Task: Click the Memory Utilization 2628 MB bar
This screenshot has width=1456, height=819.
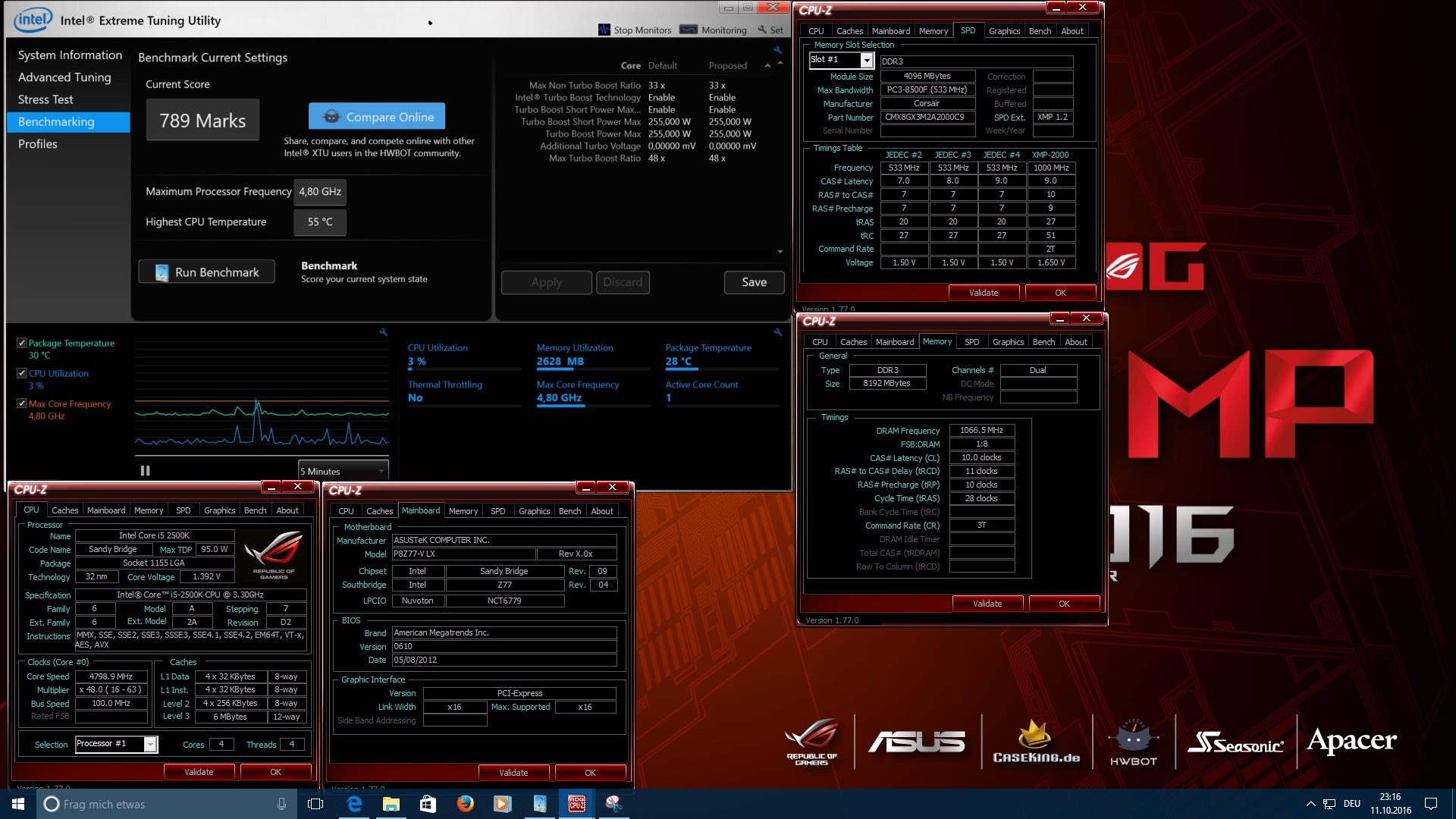Action: [593, 369]
